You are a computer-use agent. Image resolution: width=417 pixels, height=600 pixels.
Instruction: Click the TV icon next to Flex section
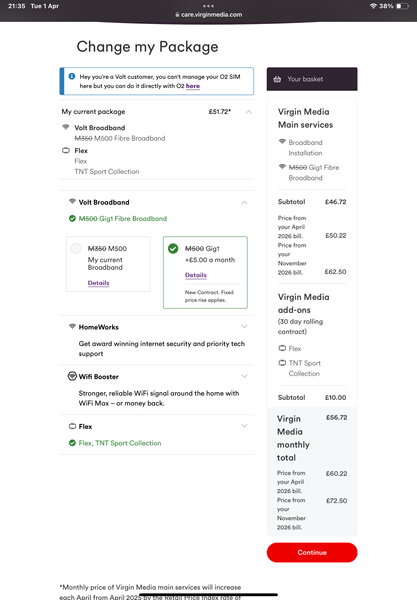pyautogui.click(x=72, y=426)
